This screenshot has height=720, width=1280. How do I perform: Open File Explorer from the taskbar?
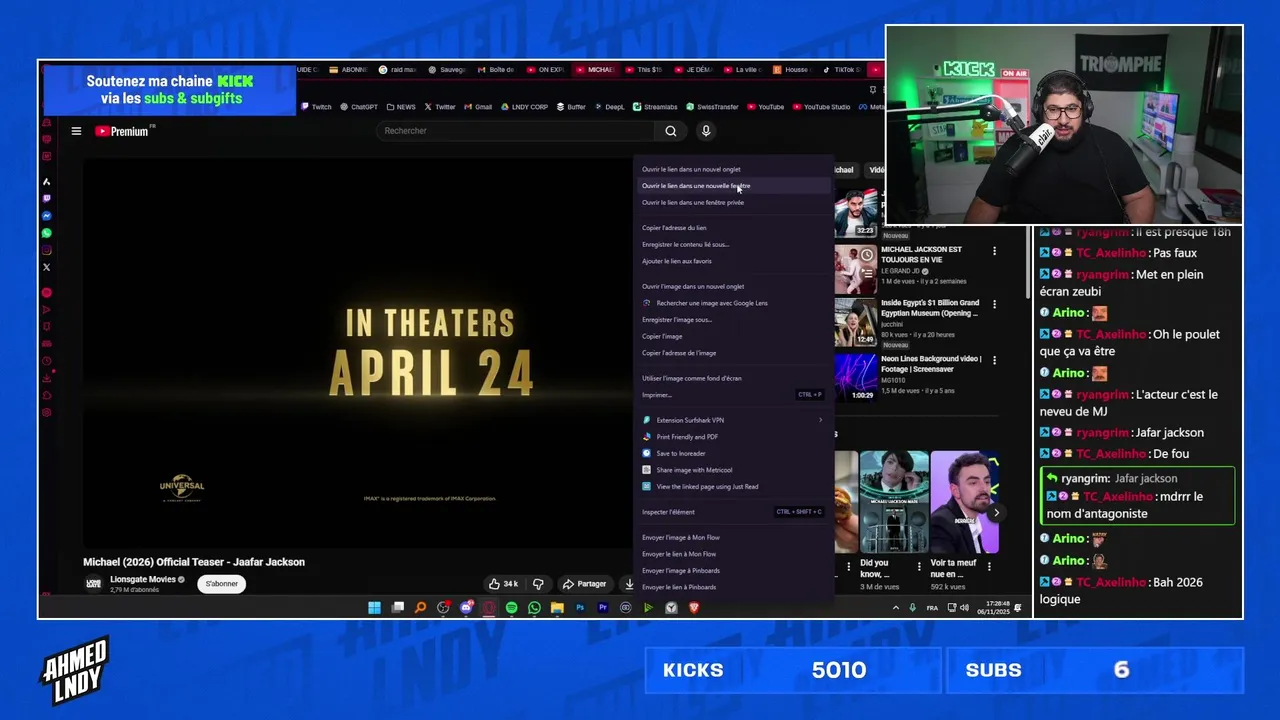[x=557, y=608]
